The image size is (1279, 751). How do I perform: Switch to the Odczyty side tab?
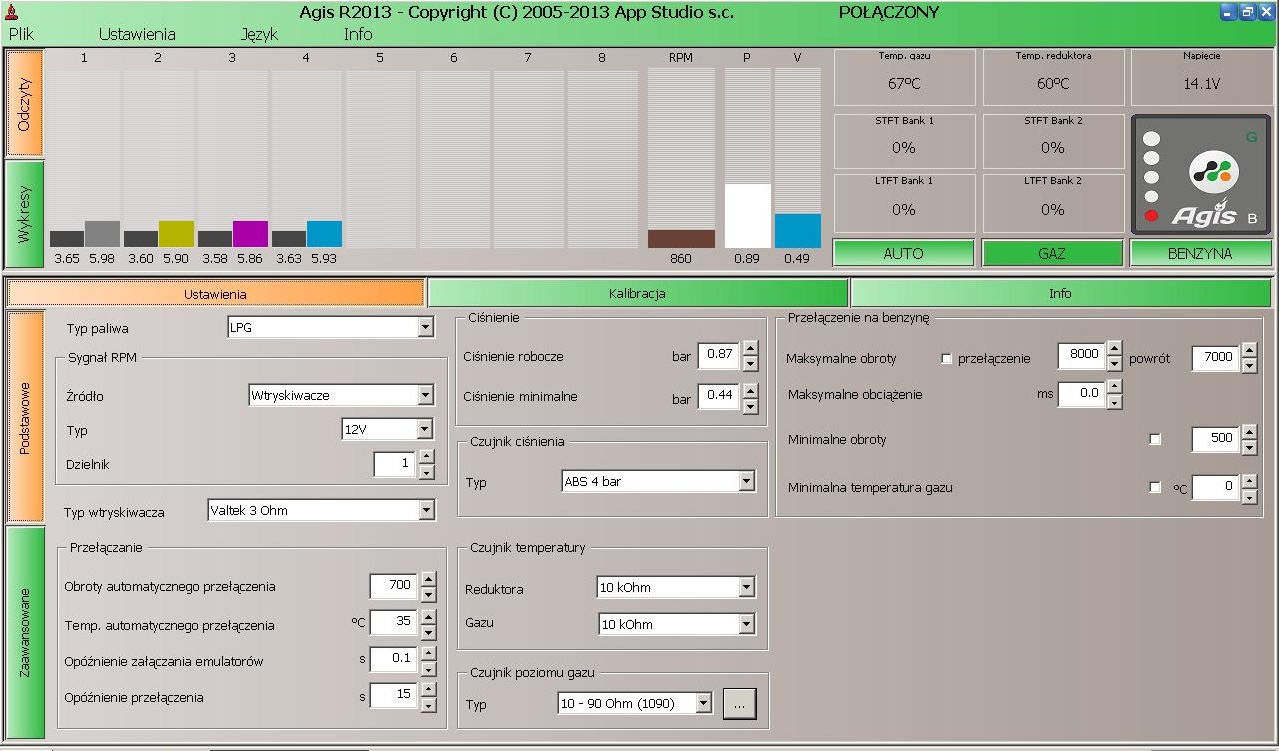25,104
